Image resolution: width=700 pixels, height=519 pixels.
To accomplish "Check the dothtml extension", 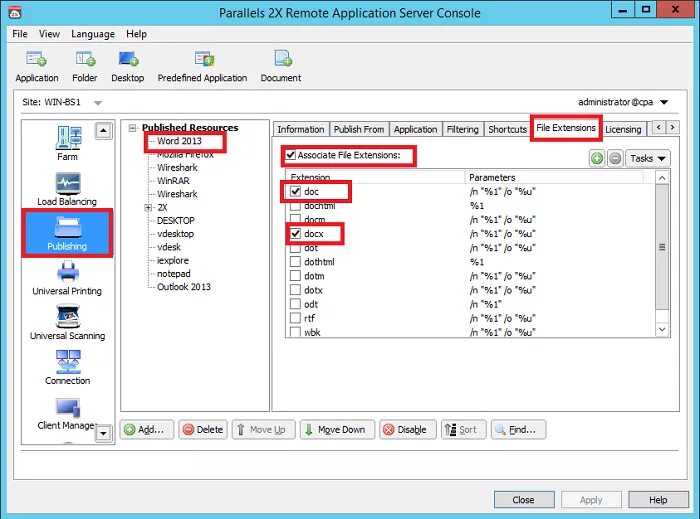I will [295, 262].
